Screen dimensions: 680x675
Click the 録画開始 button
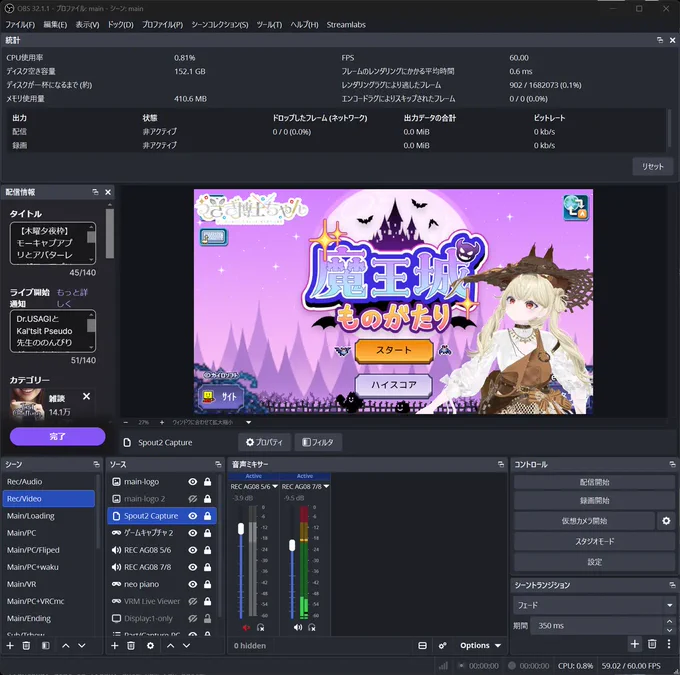pos(594,500)
